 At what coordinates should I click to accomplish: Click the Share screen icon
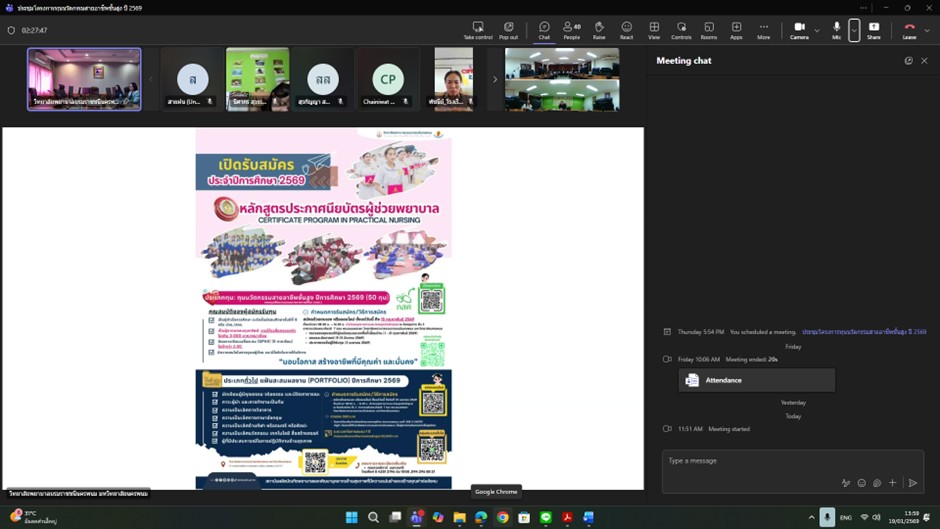tap(874, 30)
